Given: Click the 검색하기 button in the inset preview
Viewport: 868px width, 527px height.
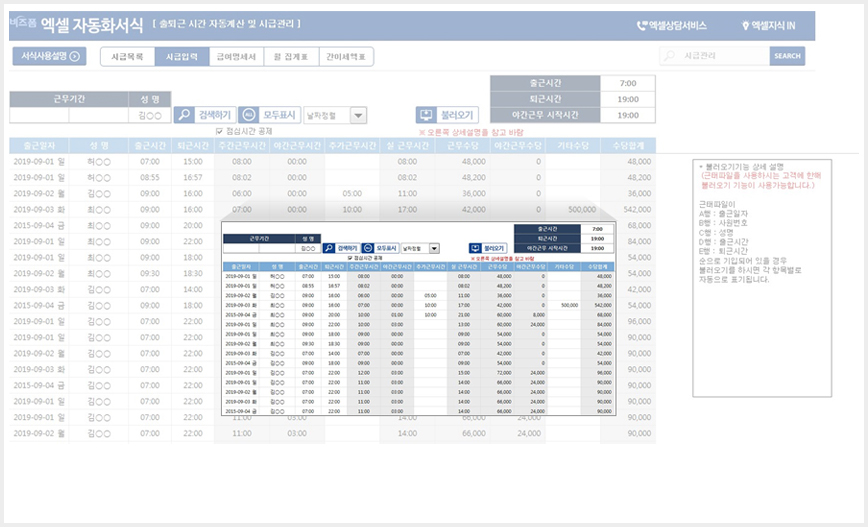Looking at the screenshot, I should [x=341, y=248].
